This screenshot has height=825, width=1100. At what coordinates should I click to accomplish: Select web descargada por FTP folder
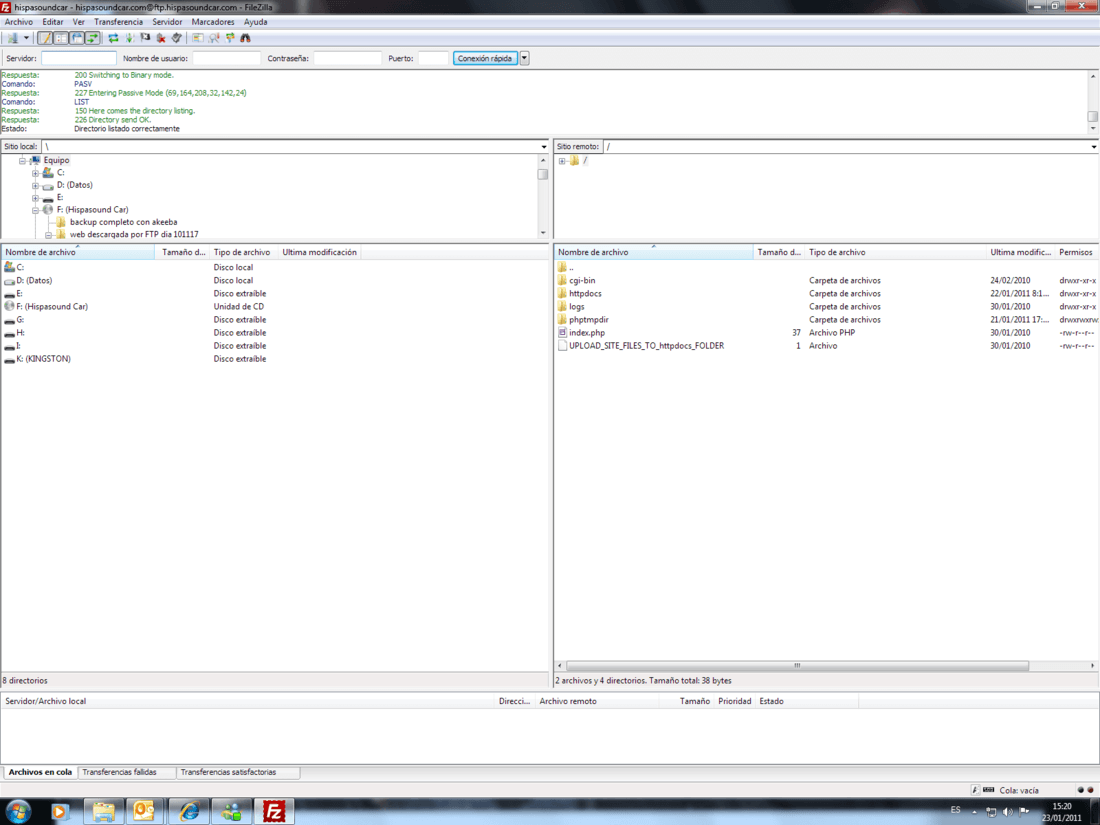134,234
